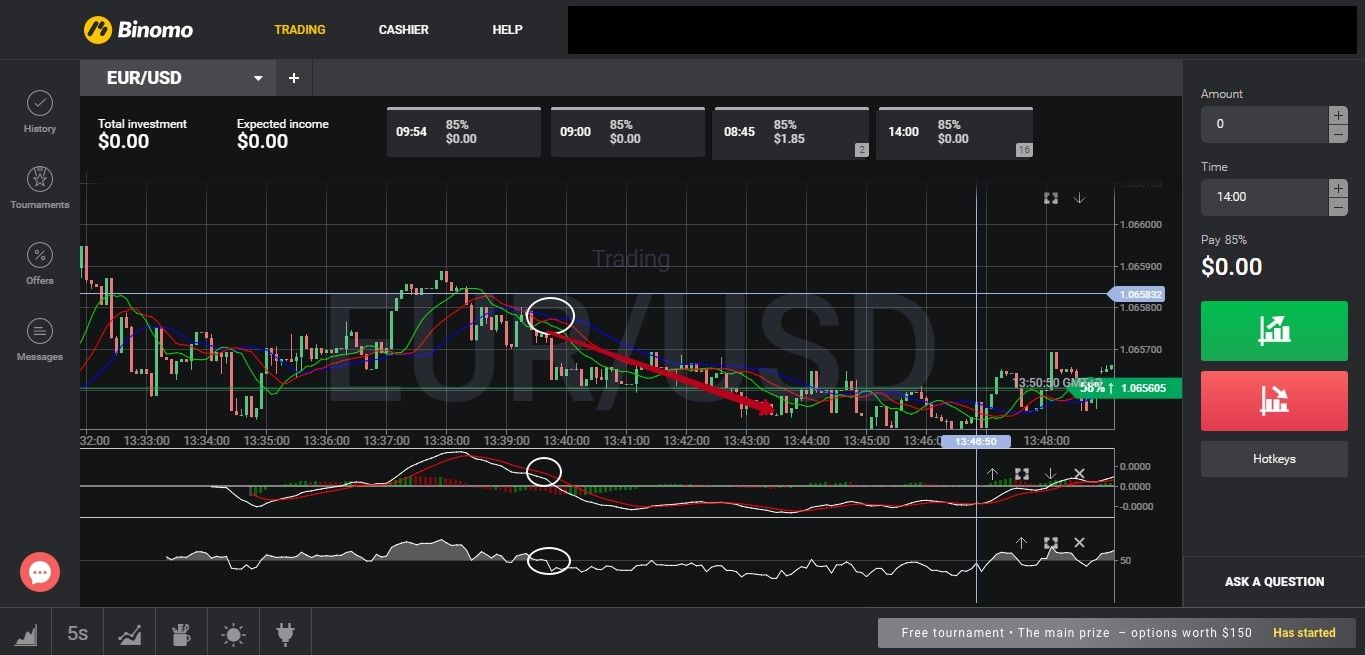Maximize the main price chart
This screenshot has height=655, width=1365.
[x=1051, y=198]
